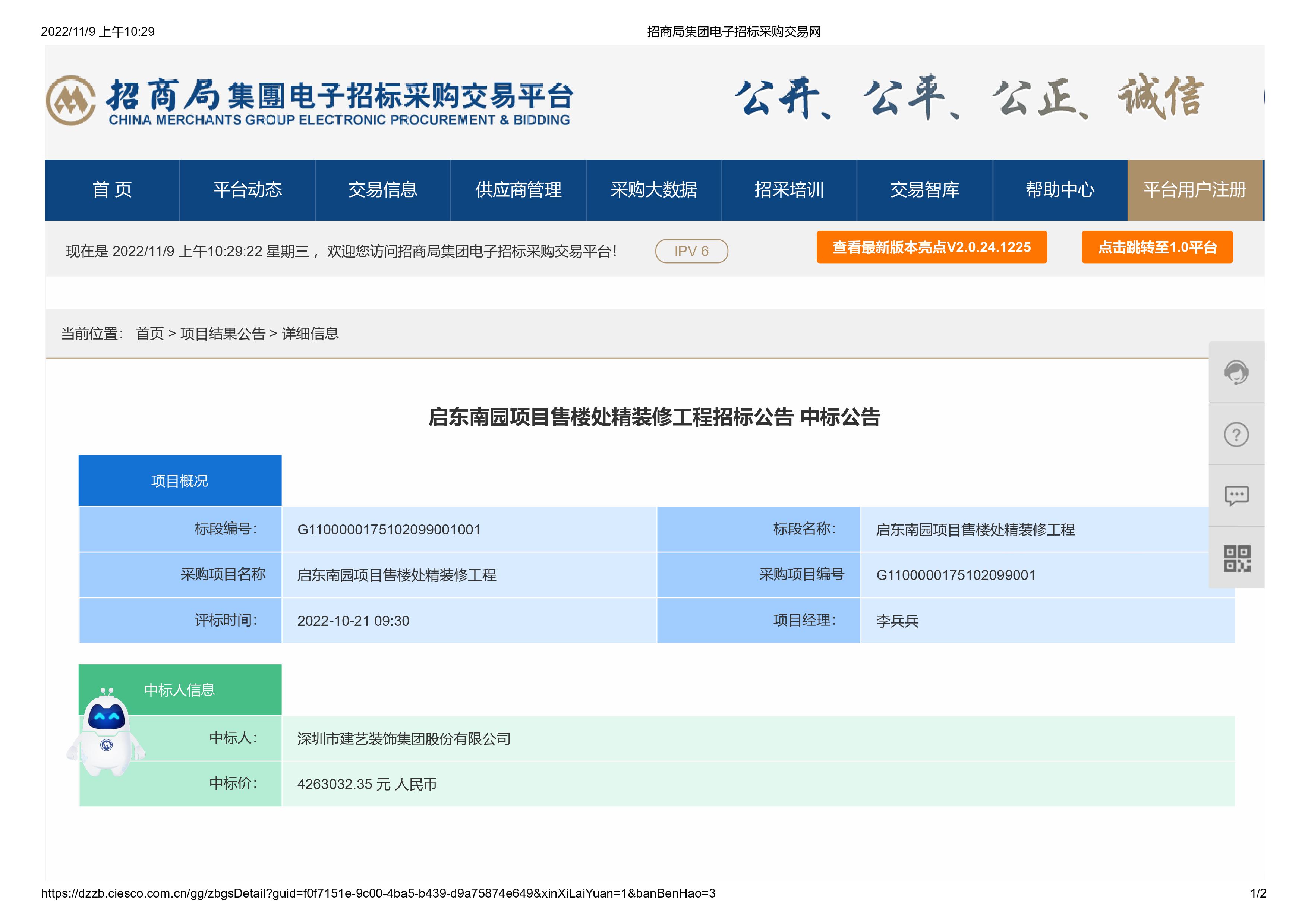Screen dimensions: 1308x924
Task: Click the 中标人: label cell
Action: coord(180,738)
